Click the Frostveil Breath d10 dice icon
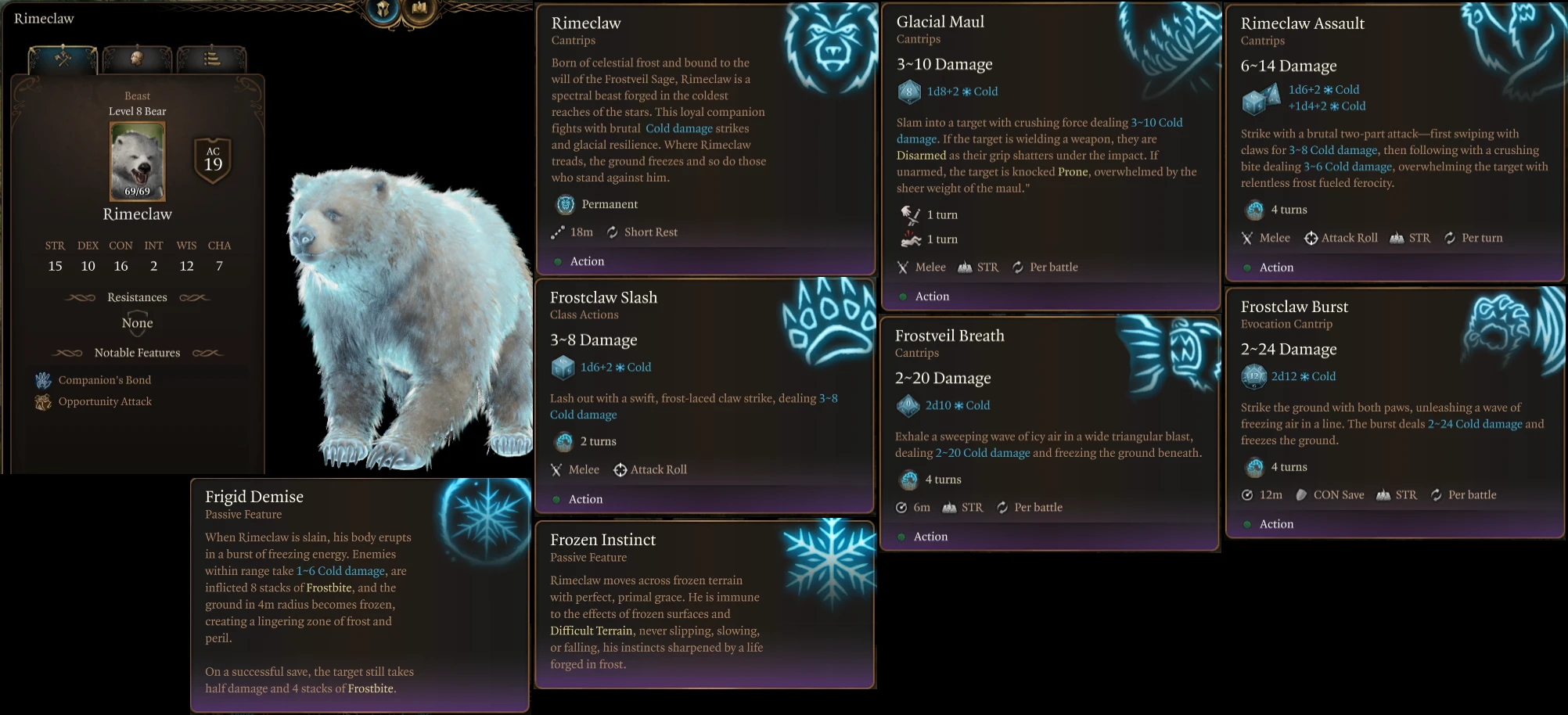The height and width of the screenshot is (715, 1568). coord(908,405)
